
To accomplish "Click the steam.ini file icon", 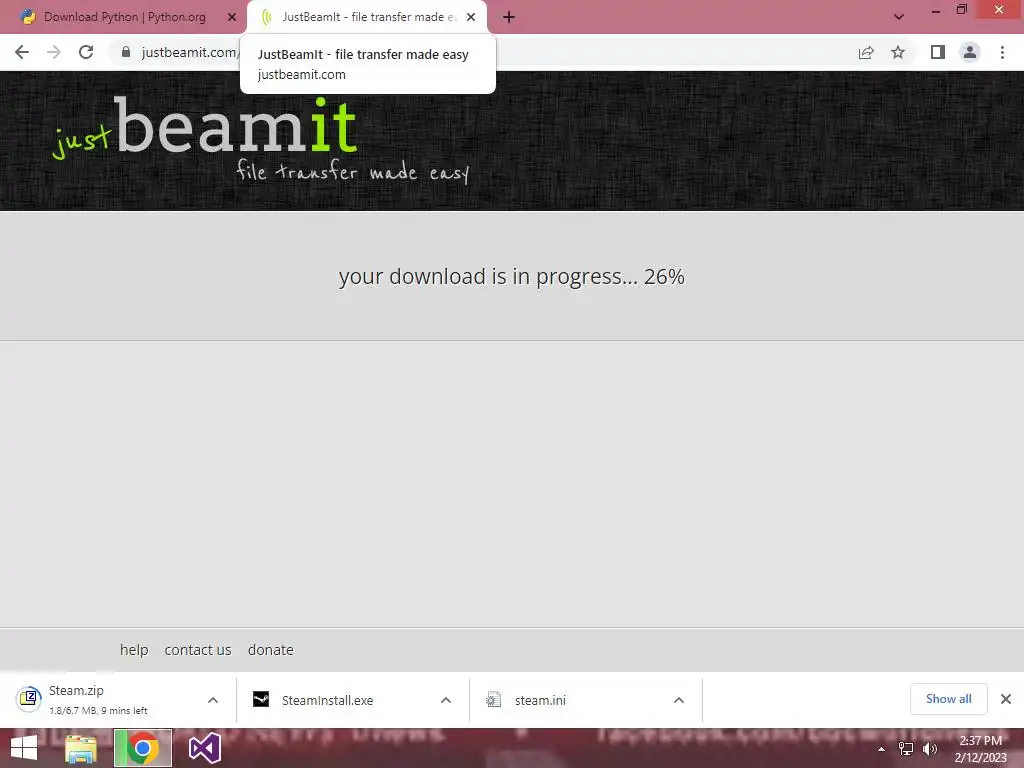I will point(493,699).
